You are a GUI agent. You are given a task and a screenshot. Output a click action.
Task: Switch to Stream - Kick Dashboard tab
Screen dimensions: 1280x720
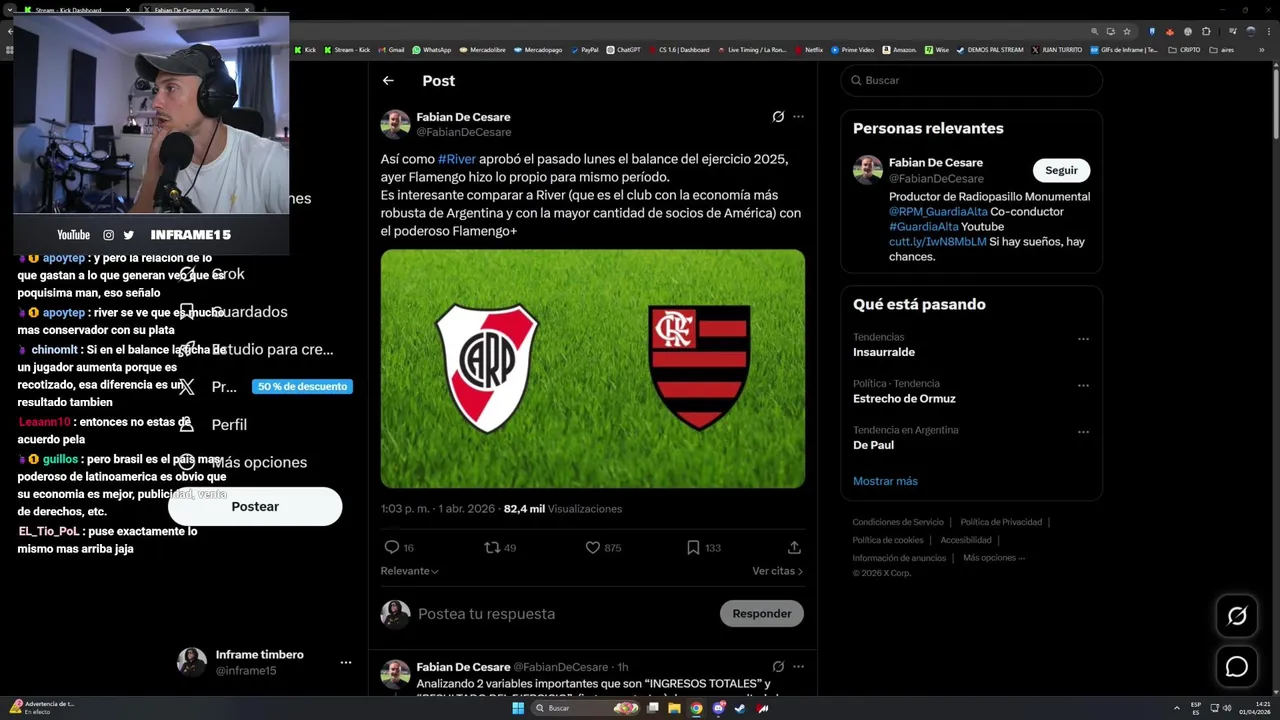pyautogui.click(x=77, y=10)
